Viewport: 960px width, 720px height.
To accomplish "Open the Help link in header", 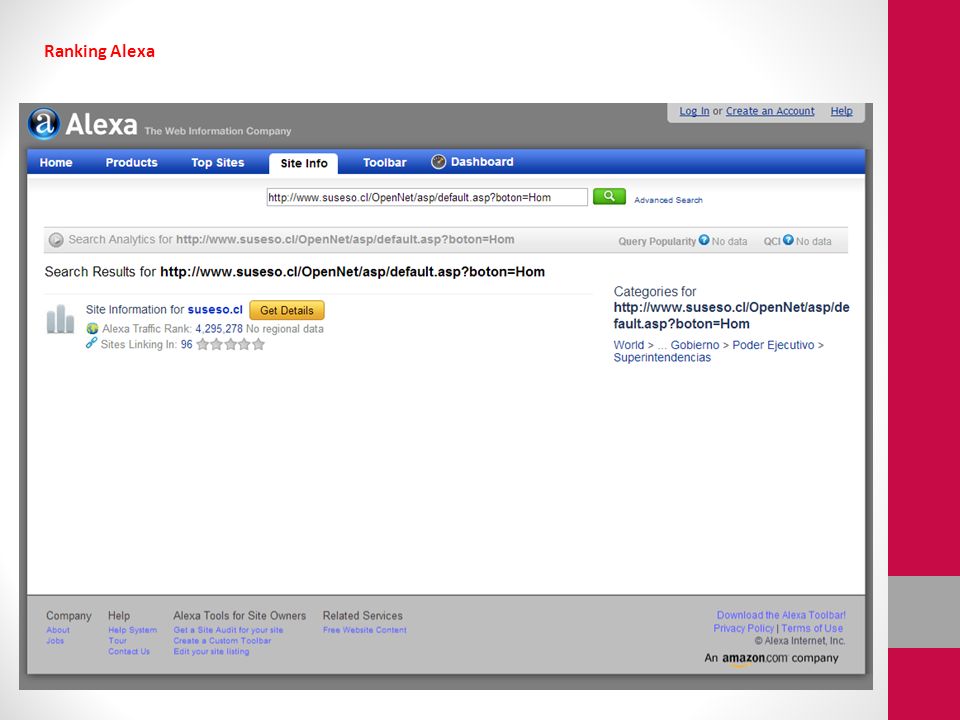I will (841, 111).
